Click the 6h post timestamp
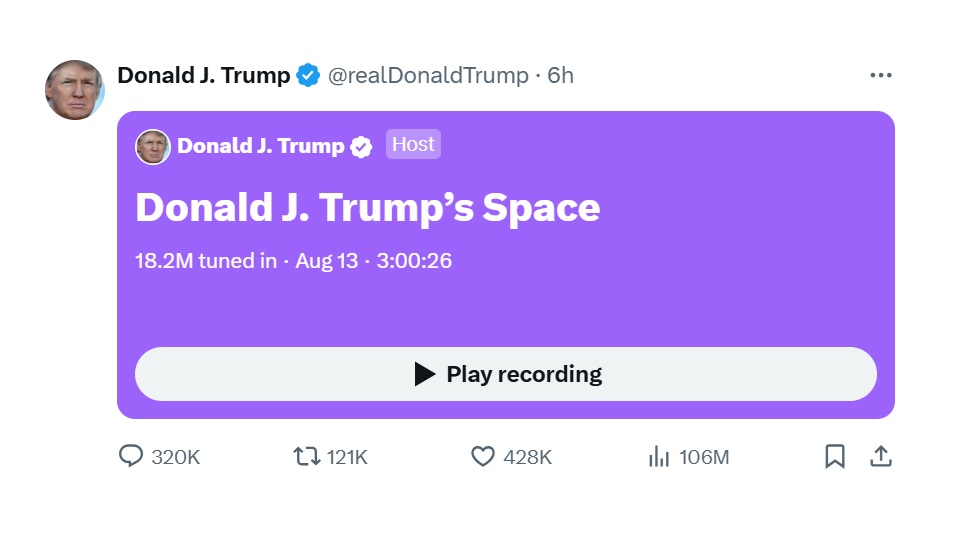This screenshot has width=964, height=543. point(561,75)
